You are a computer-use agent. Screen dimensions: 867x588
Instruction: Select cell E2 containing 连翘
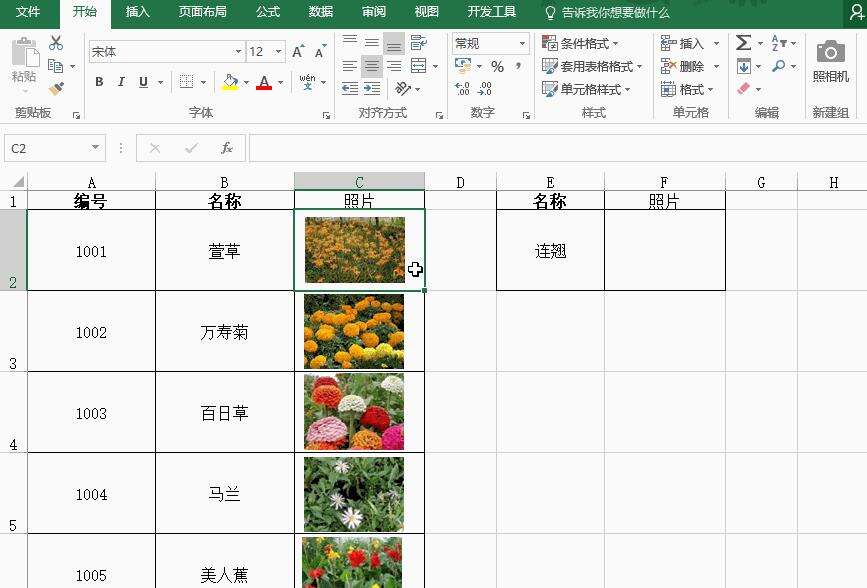click(550, 250)
